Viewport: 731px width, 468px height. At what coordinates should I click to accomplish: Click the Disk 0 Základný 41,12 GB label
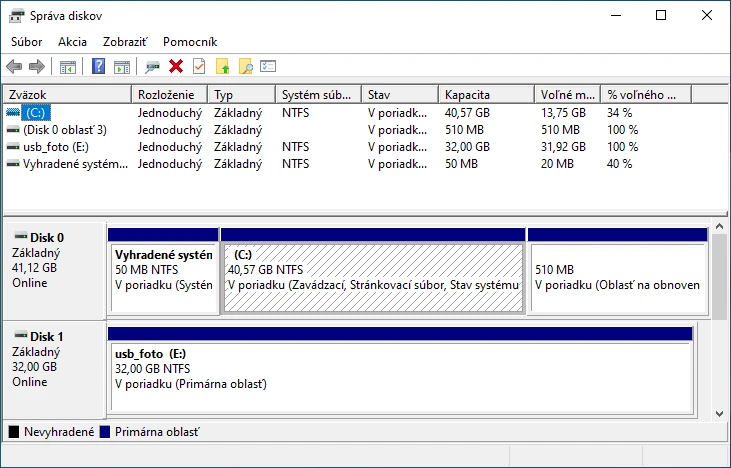54,270
